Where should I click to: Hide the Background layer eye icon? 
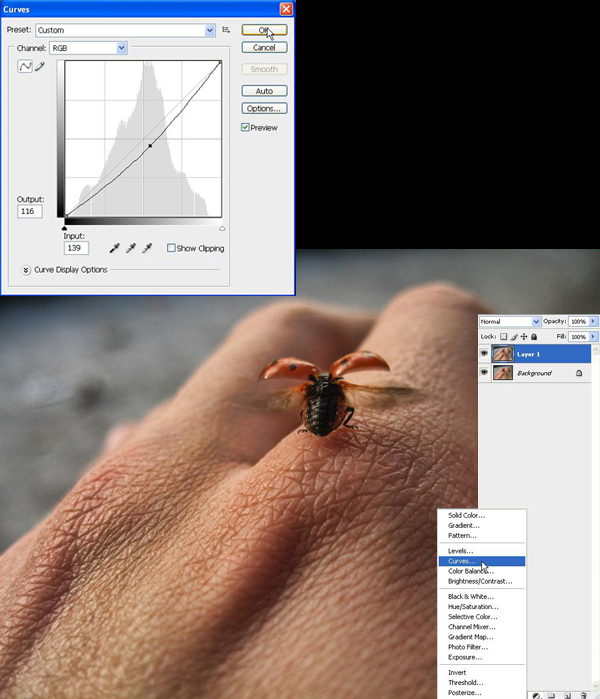(484, 372)
